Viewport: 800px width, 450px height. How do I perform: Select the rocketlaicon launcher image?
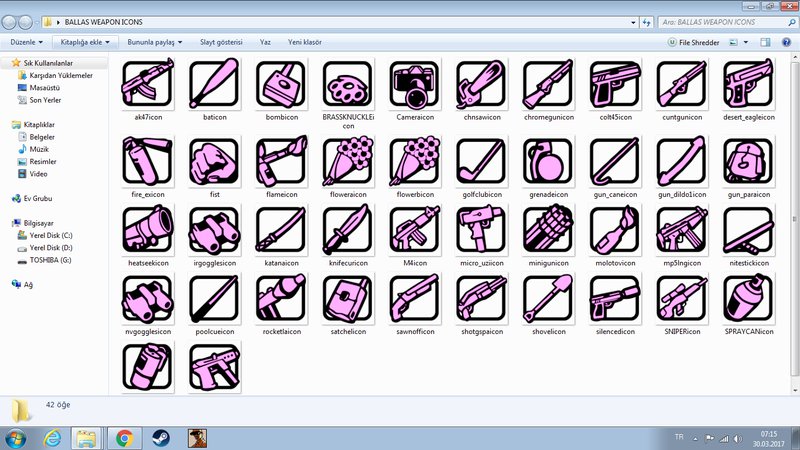[281, 298]
